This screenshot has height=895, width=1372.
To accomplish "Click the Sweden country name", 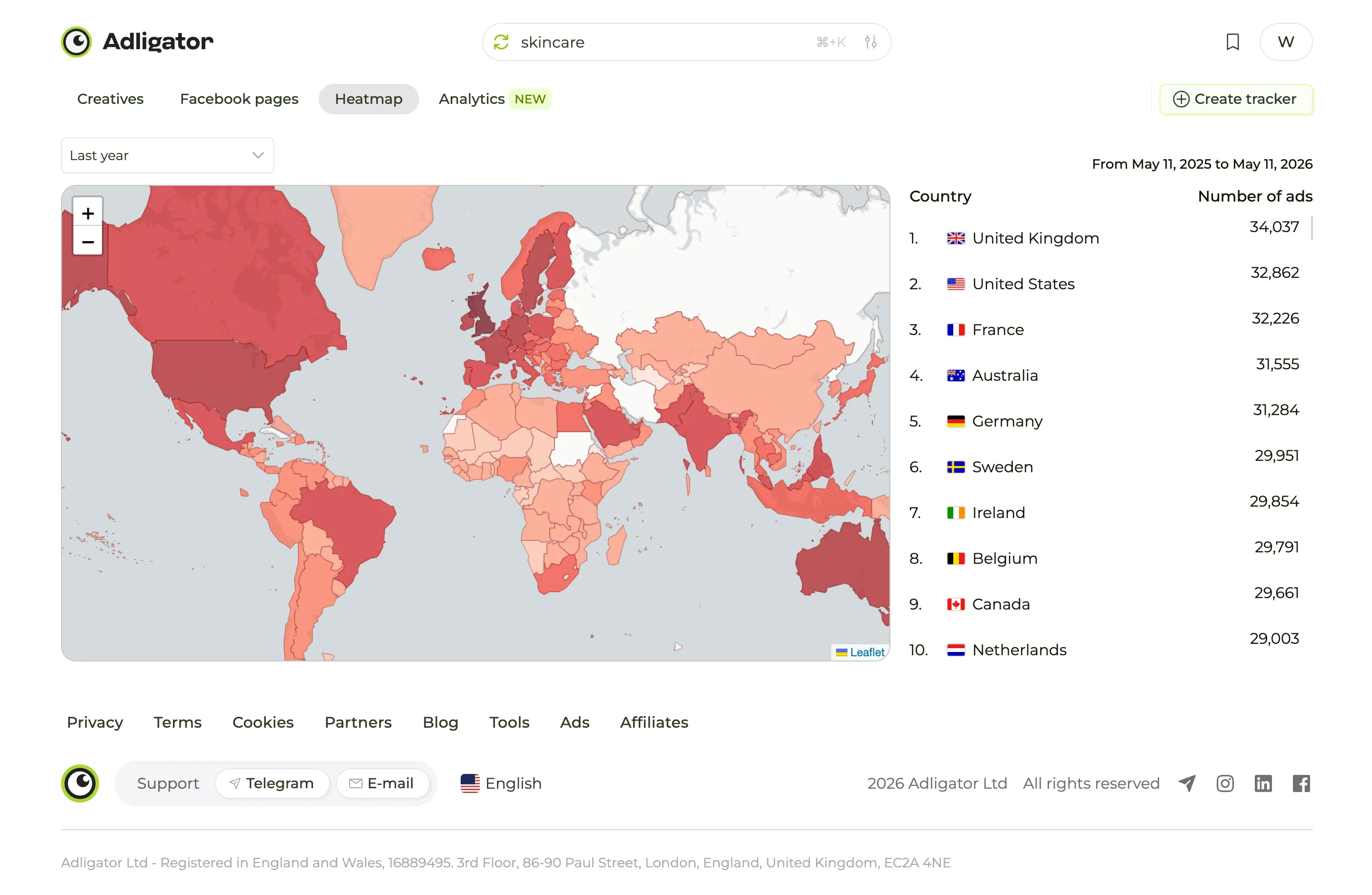I will [x=1002, y=467].
